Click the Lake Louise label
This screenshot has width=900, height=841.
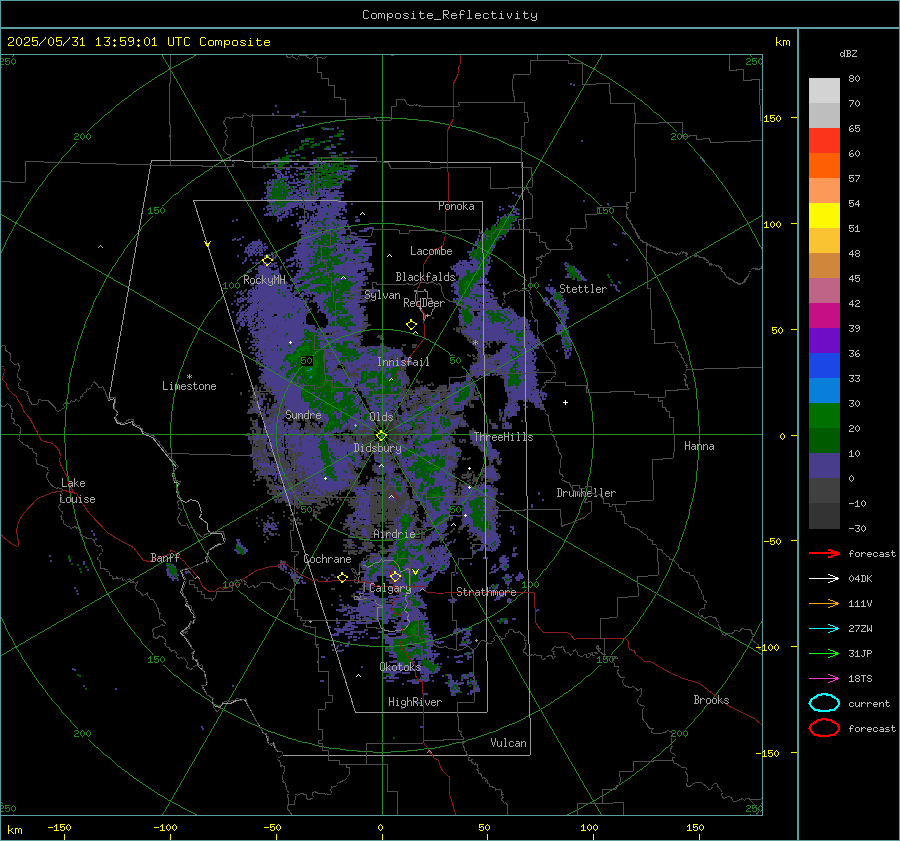[x=77, y=491]
